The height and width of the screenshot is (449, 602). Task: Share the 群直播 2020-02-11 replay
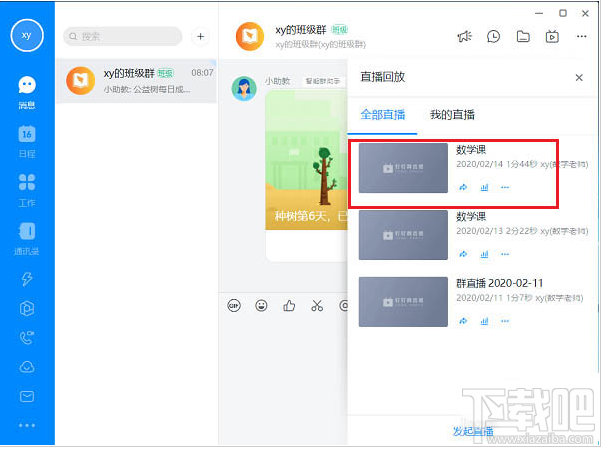click(x=463, y=321)
